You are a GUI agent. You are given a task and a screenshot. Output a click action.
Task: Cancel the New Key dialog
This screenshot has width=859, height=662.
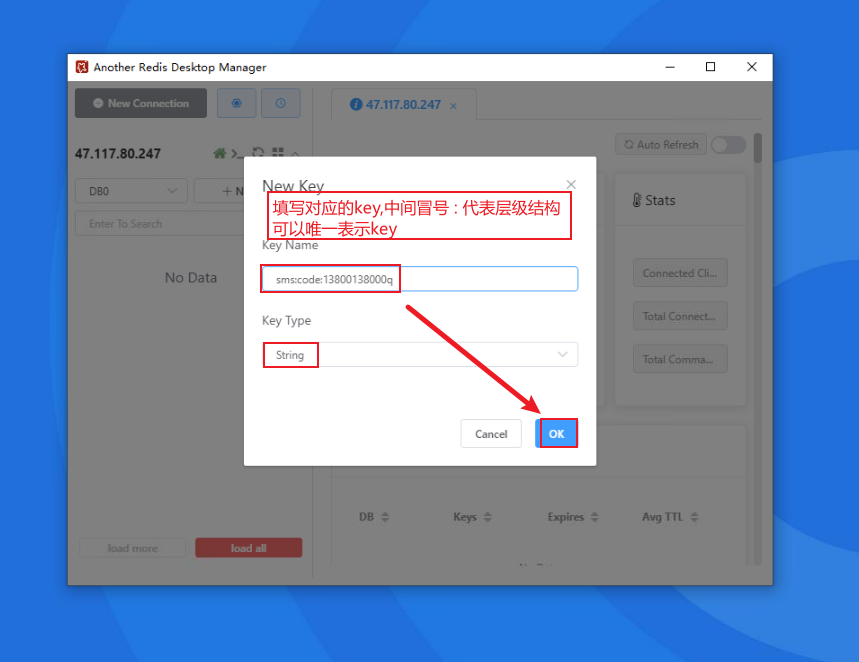(491, 433)
